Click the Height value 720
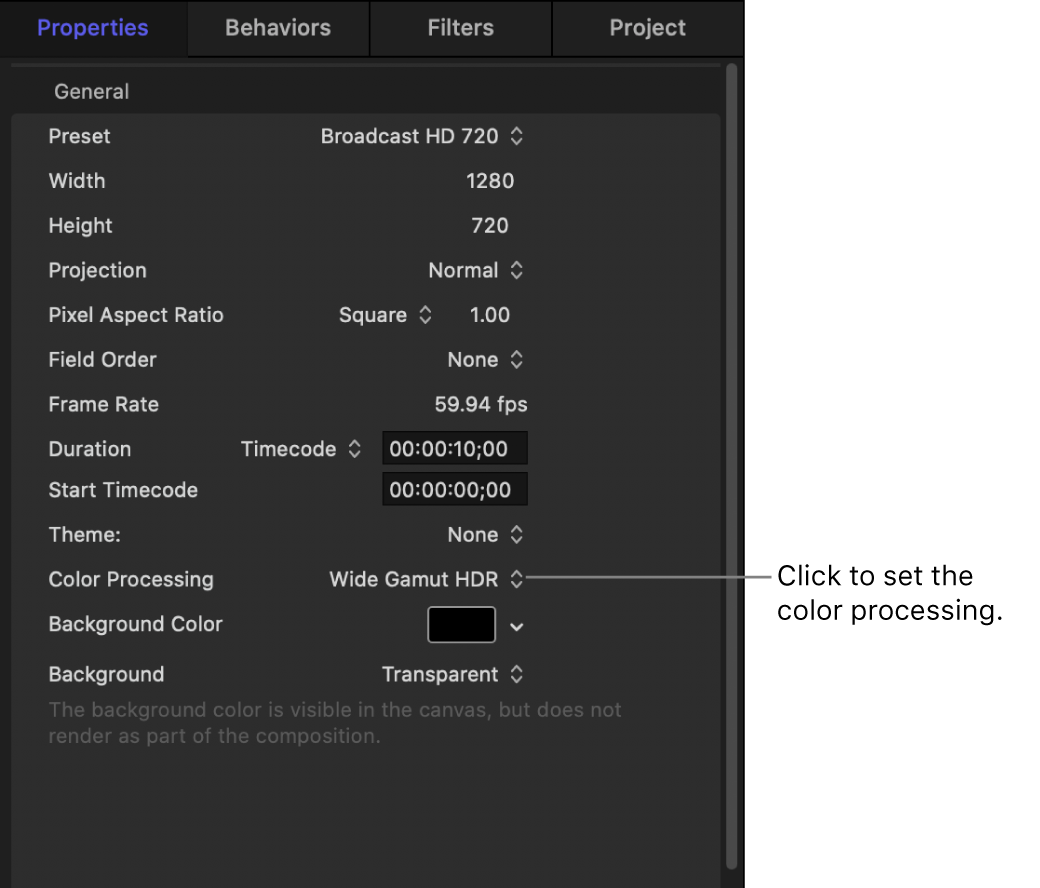The height and width of the screenshot is (888, 1040). [490, 226]
